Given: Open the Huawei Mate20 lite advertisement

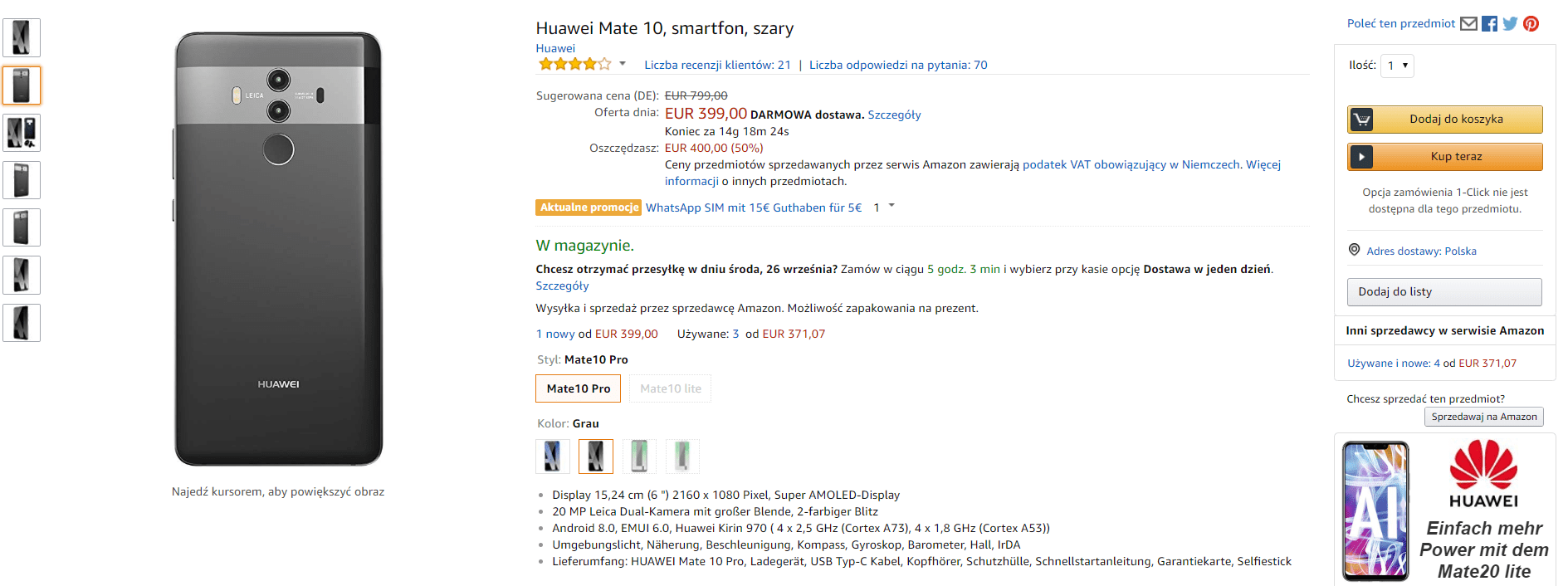Looking at the screenshot, I should (x=1445, y=510).
